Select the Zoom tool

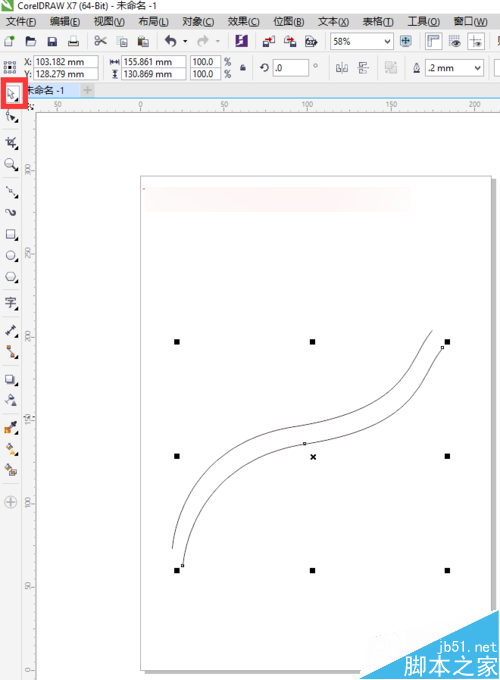11,164
